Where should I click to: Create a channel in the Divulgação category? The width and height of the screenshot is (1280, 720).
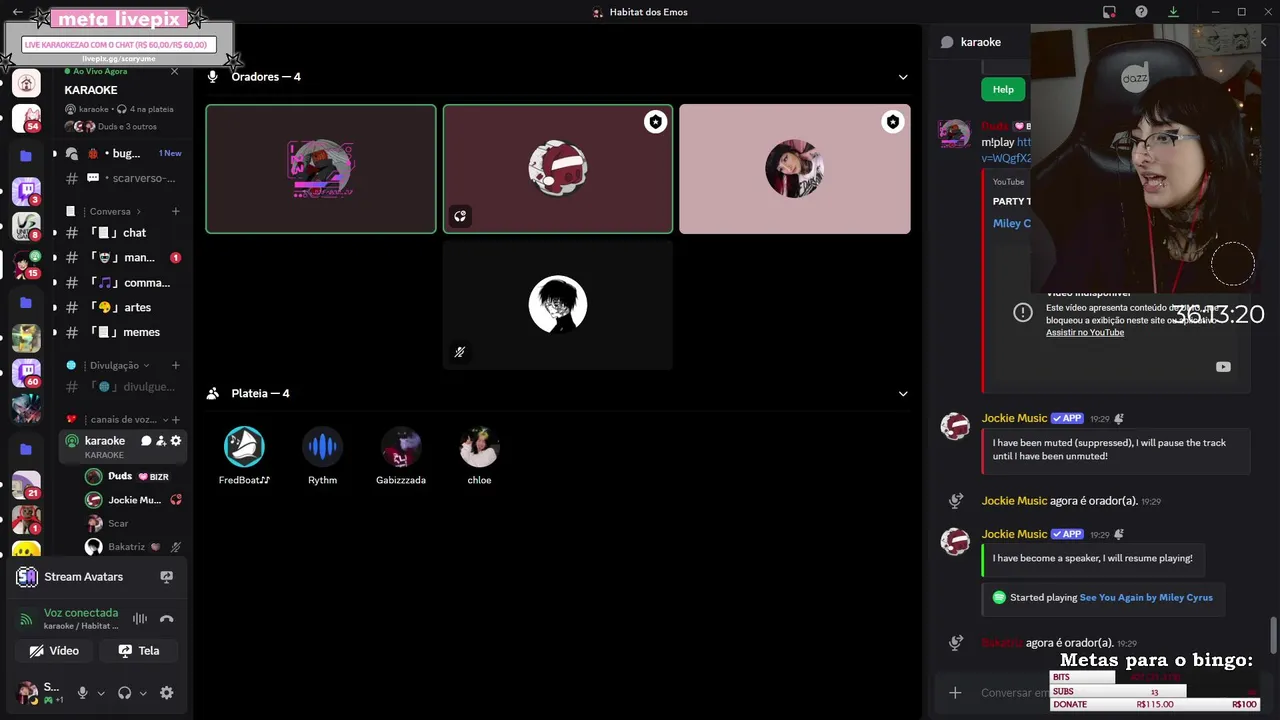pyautogui.click(x=176, y=365)
